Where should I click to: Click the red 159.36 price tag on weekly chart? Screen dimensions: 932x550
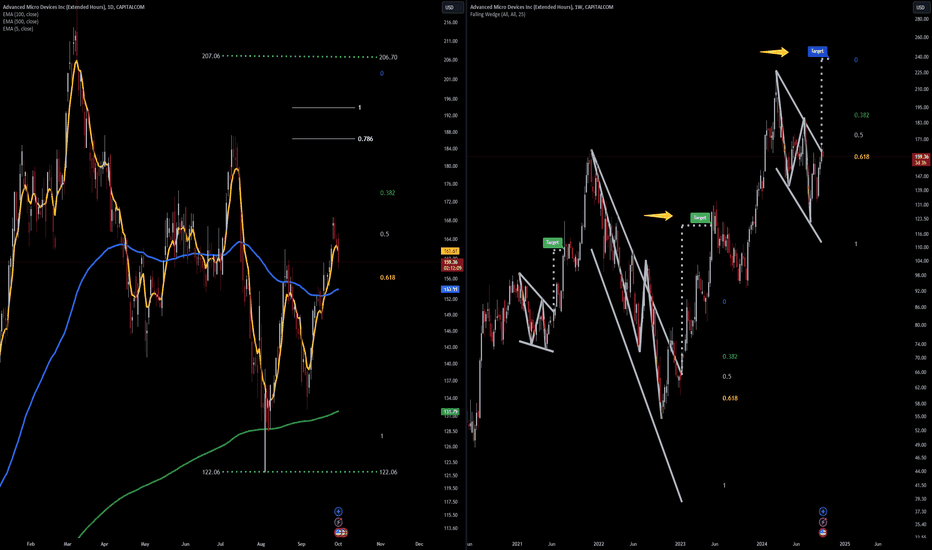click(x=920, y=159)
